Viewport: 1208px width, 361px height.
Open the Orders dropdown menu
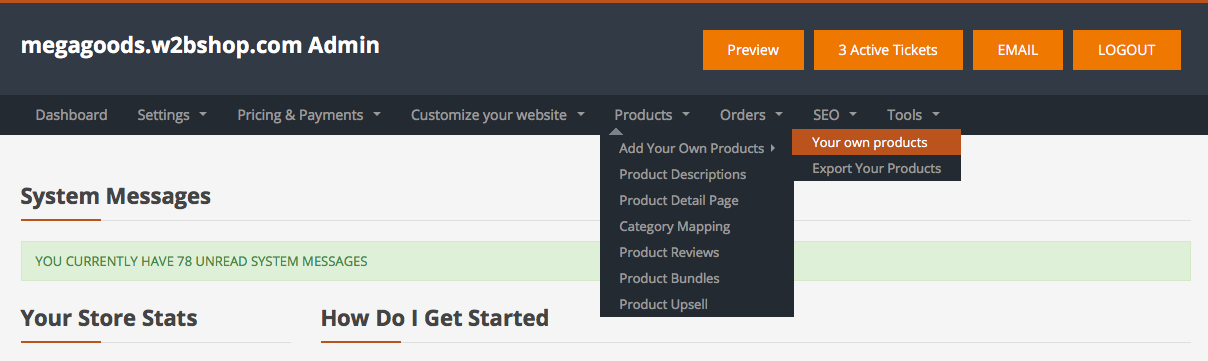[x=751, y=115]
